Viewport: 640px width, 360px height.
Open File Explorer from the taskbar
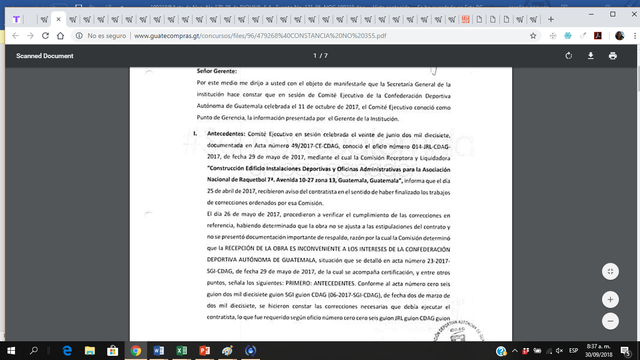pos(90,351)
